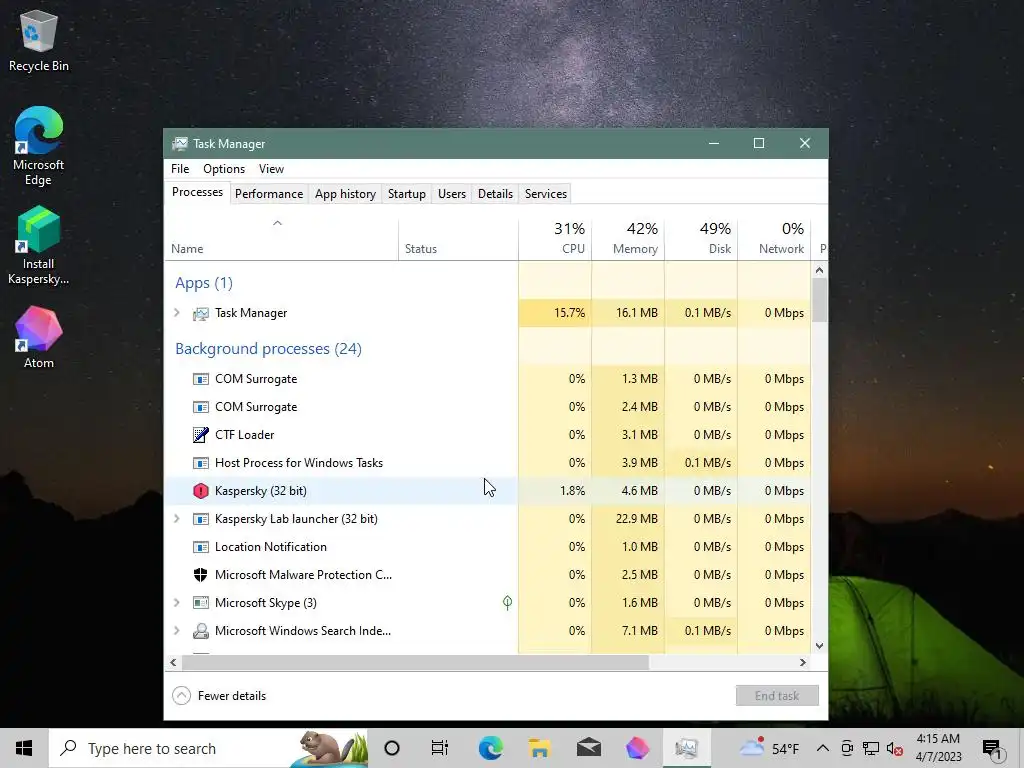1024x768 pixels.
Task: Click the first COM Surrogate icon (1.3 MB)
Action: (200, 379)
